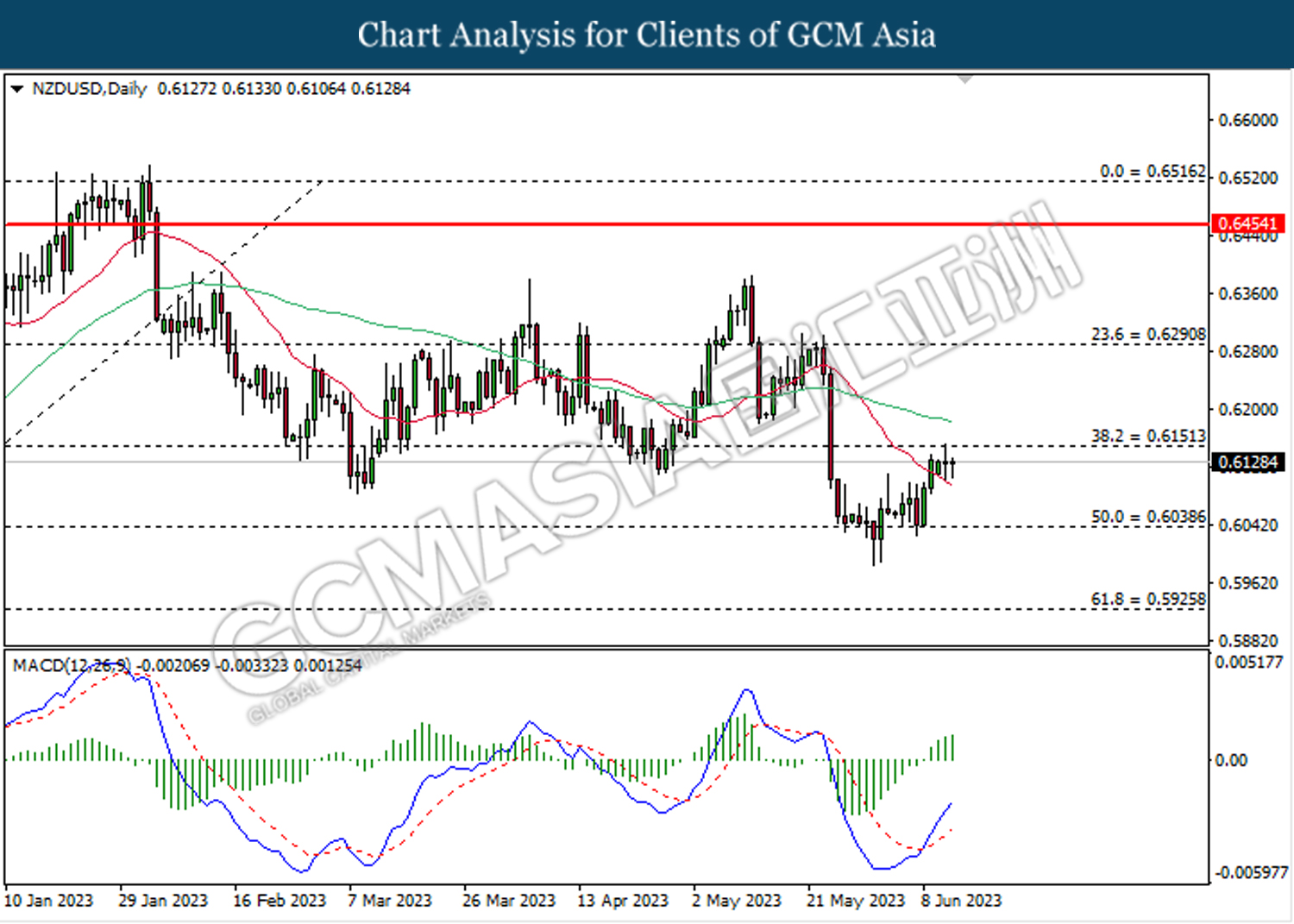The height and width of the screenshot is (924, 1294).
Task: Click the Fibonacci label 0.0 = 0.65162
Action: coord(1153,171)
